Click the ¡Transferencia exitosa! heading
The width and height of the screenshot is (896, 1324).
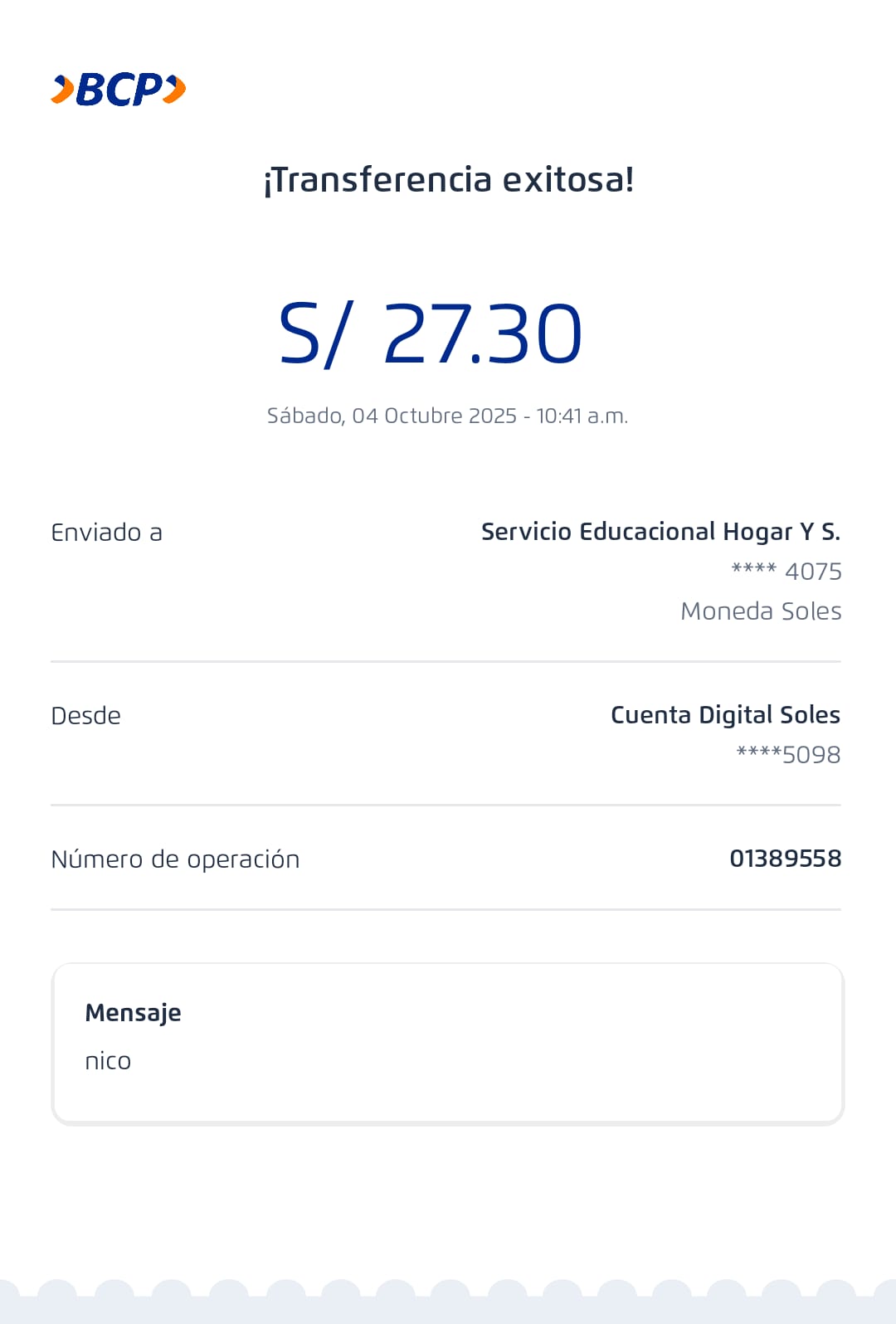point(448,180)
